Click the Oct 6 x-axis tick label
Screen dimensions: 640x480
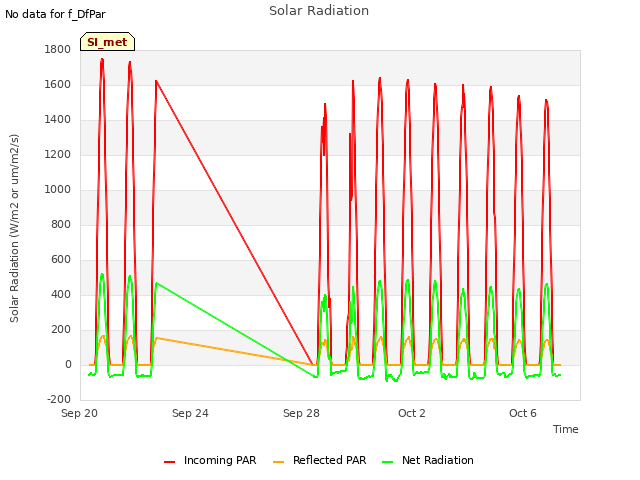pyautogui.click(x=523, y=413)
